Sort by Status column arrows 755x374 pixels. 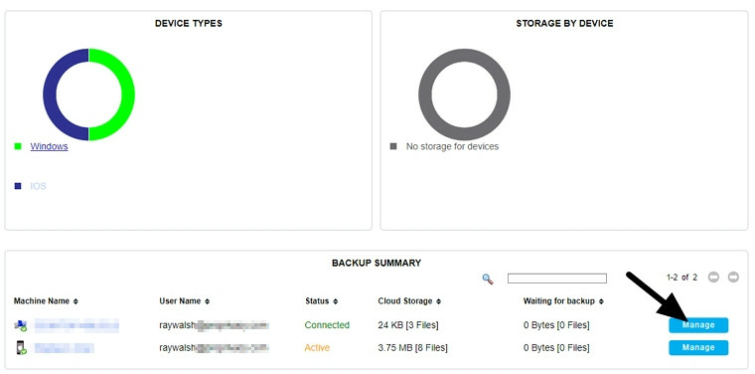coord(335,301)
